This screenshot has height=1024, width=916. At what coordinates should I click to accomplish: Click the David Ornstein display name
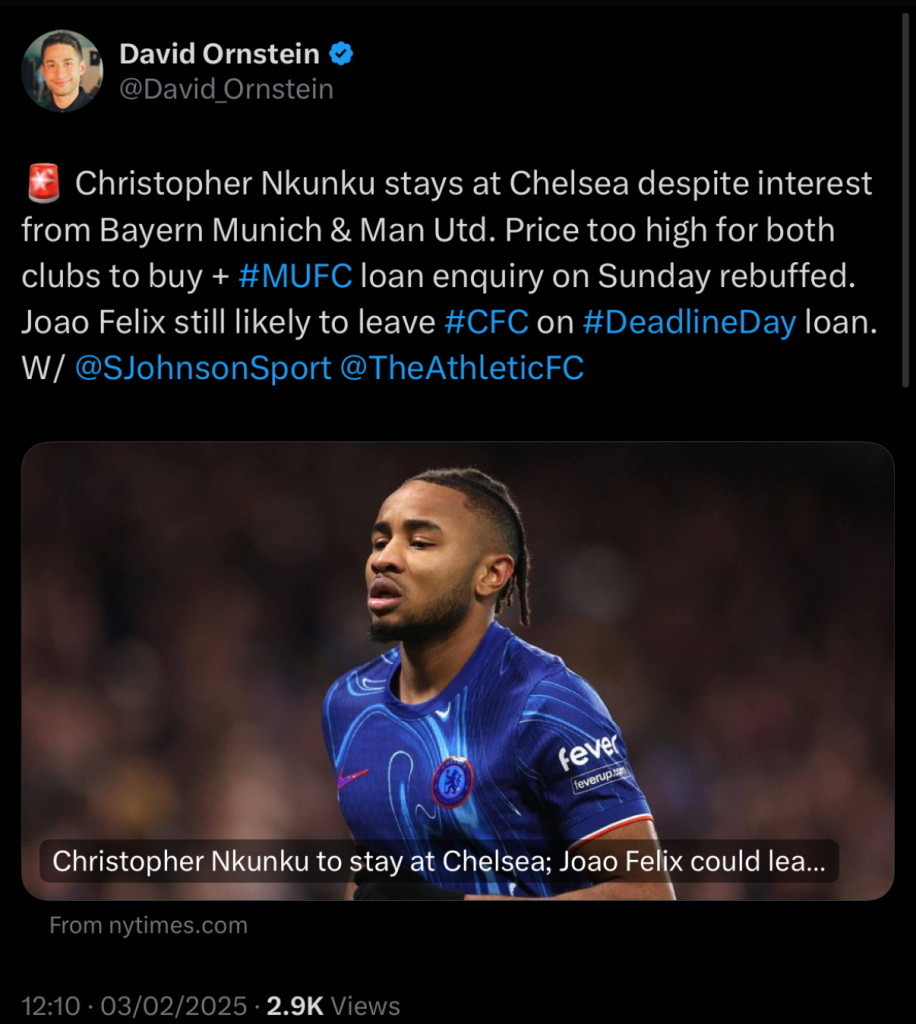tap(219, 54)
